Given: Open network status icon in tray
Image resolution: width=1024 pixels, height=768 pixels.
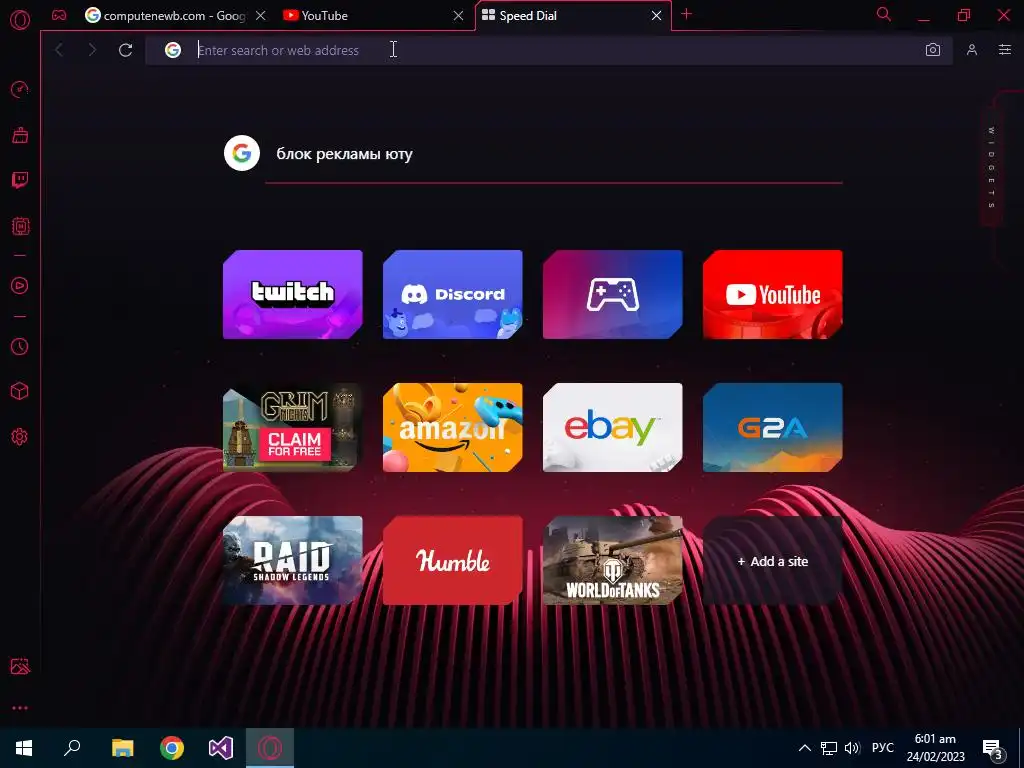Looking at the screenshot, I should (x=828, y=748).
